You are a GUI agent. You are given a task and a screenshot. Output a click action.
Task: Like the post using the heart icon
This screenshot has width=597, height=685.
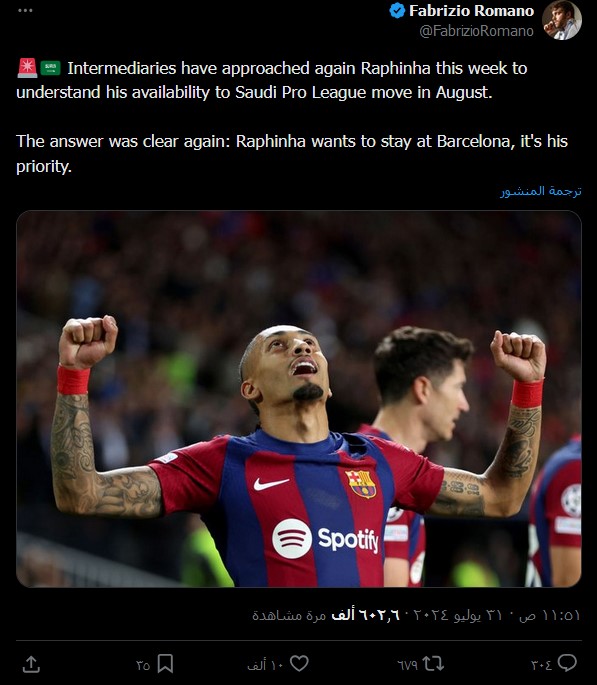(x=300, y=664)
